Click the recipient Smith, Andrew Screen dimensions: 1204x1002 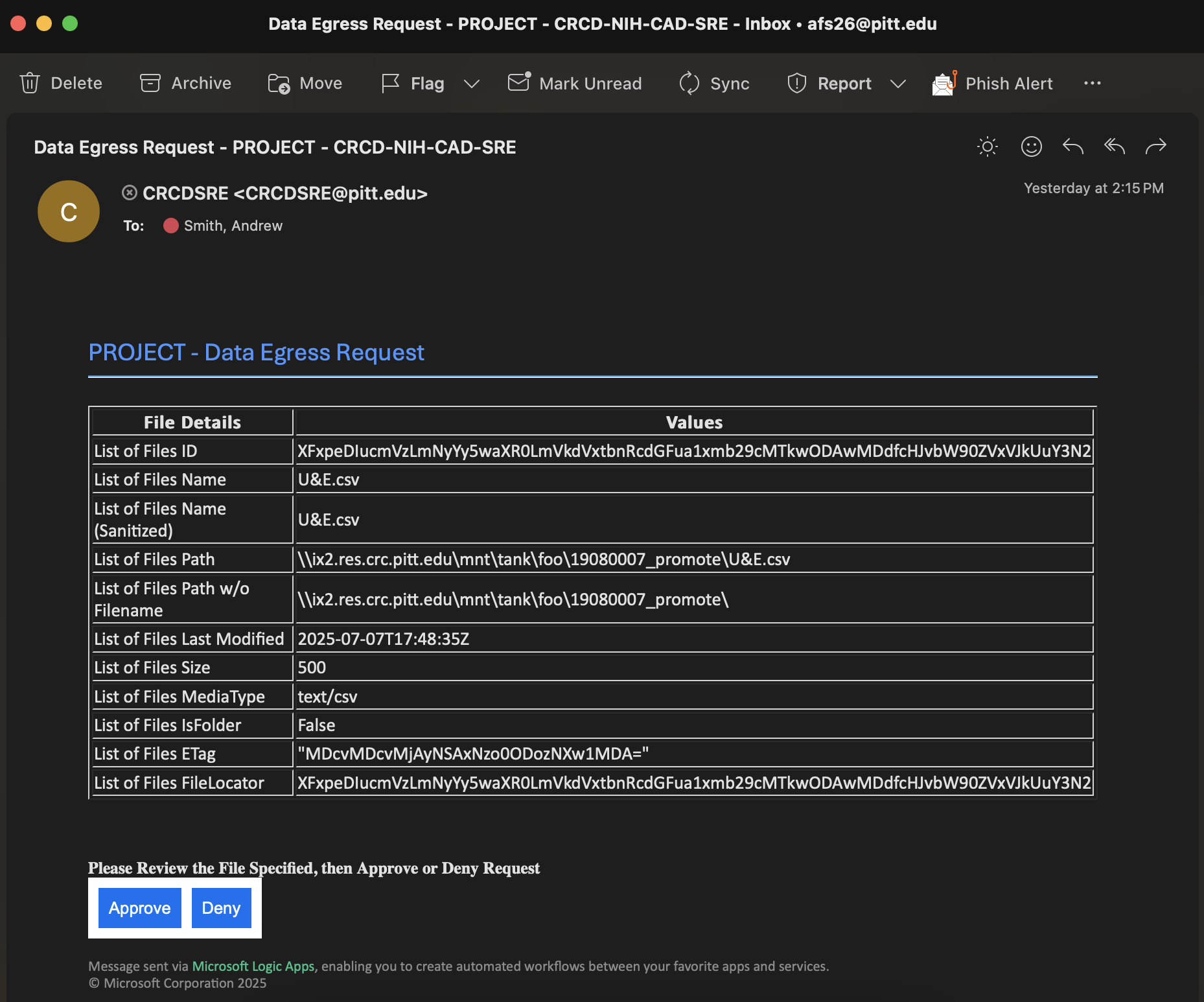233,226
